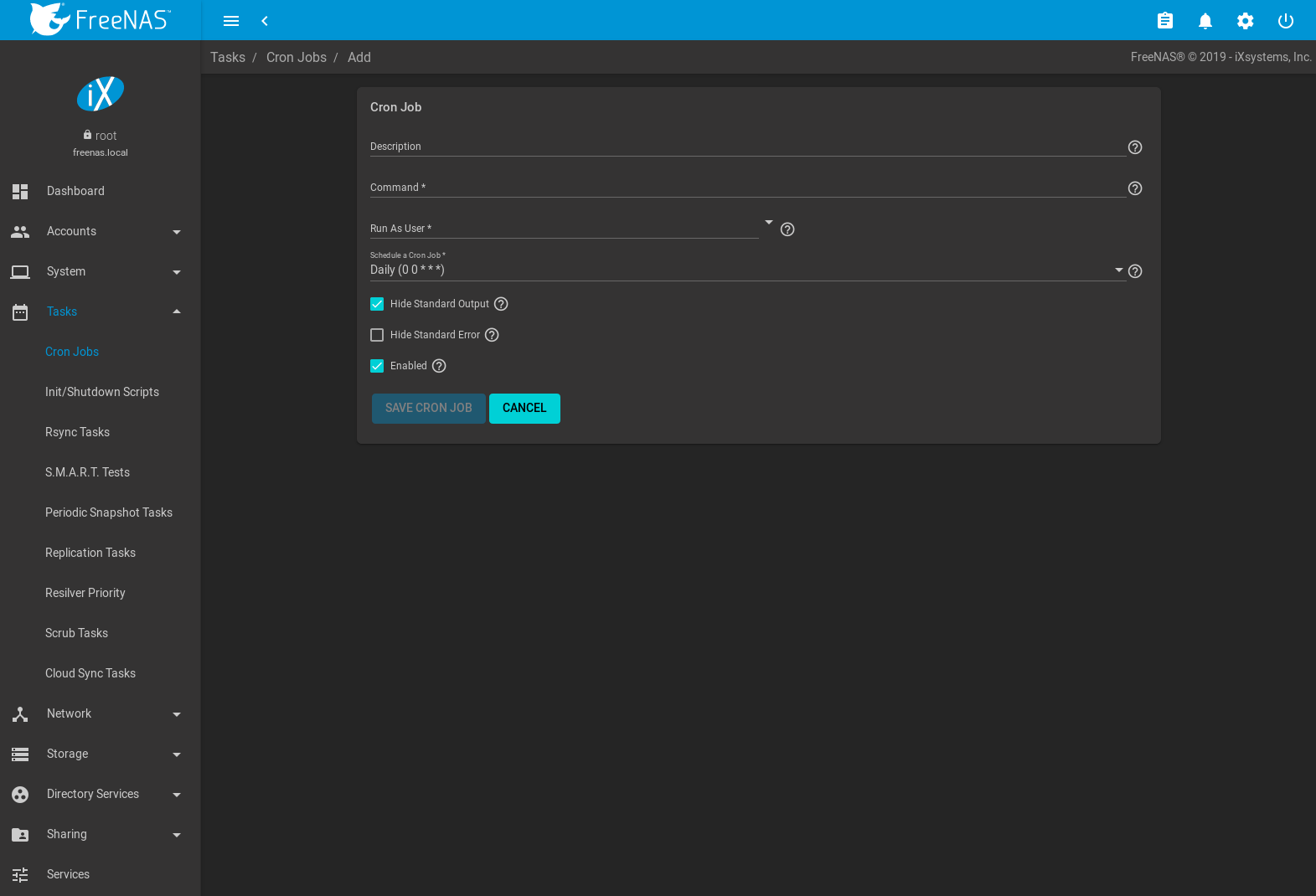The image size is (1316, 896).
Task: Click the Cancel button
Action: [524, 409]
